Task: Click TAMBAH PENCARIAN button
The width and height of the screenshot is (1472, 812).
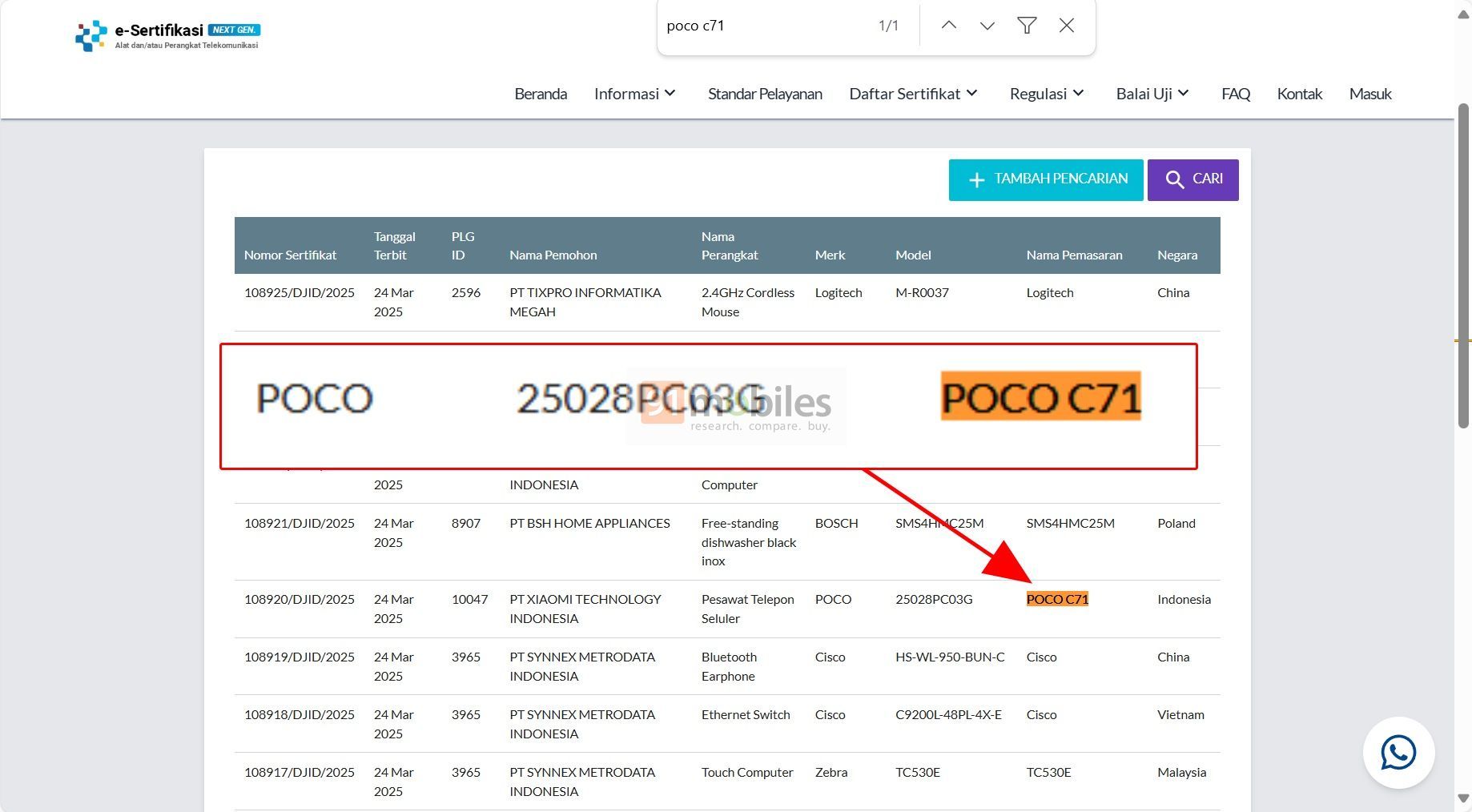Action: (1046, 179)
